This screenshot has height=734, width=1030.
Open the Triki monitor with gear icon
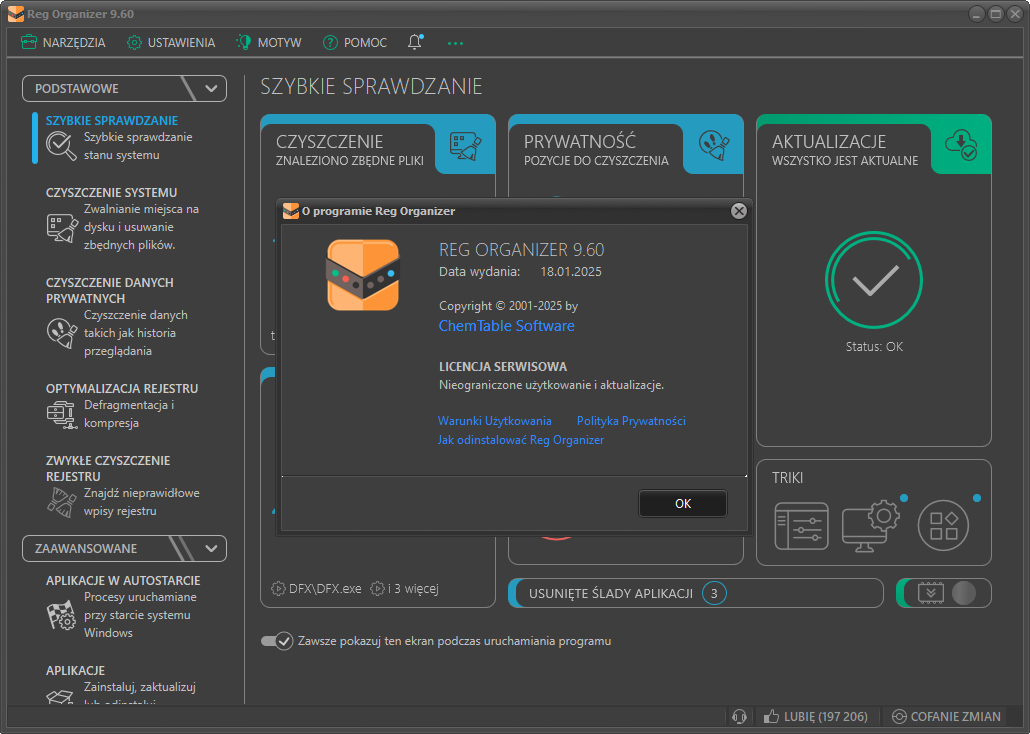tap(871, 526)
